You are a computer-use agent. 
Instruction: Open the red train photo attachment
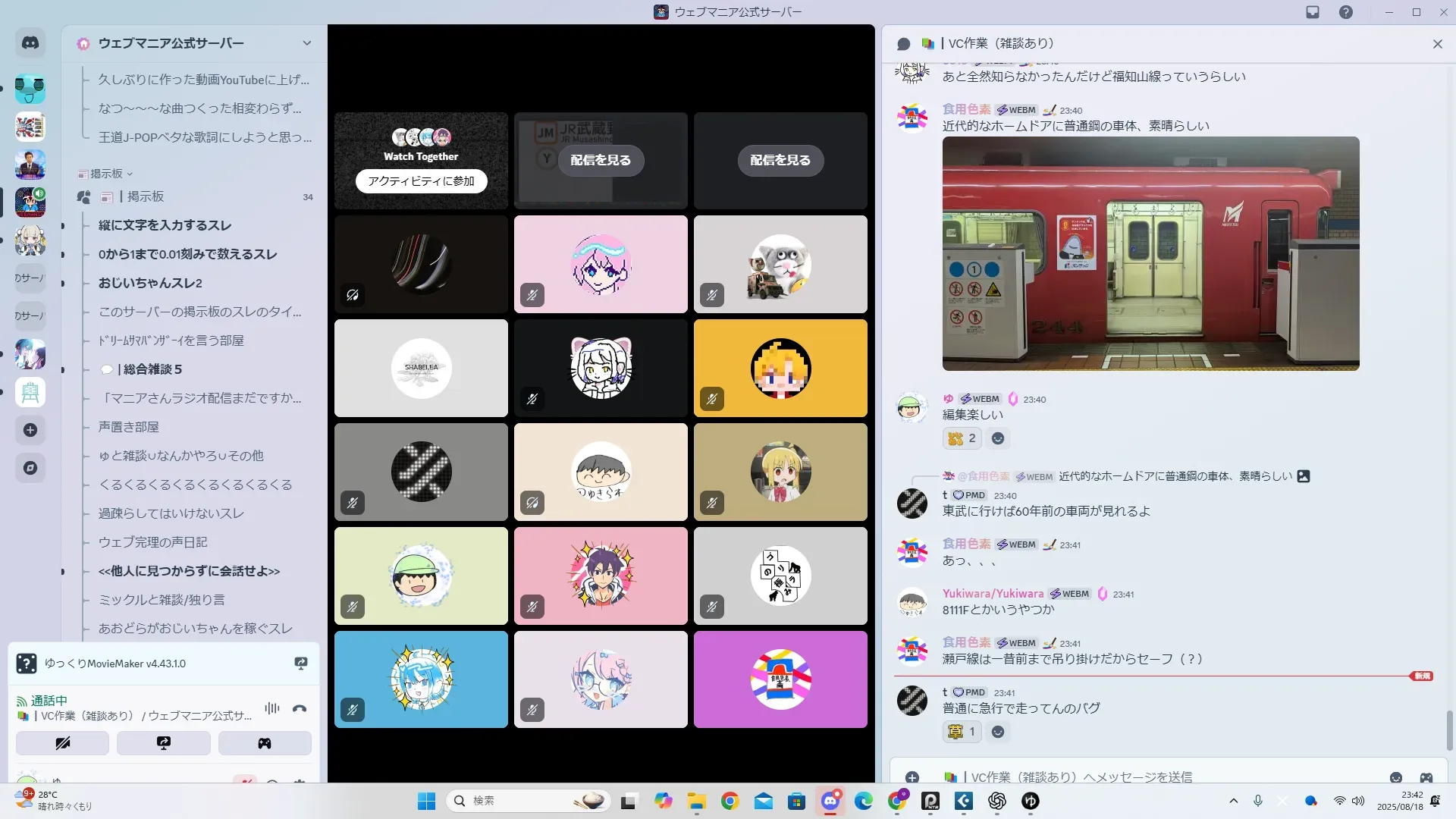(x=1150, y=253)
